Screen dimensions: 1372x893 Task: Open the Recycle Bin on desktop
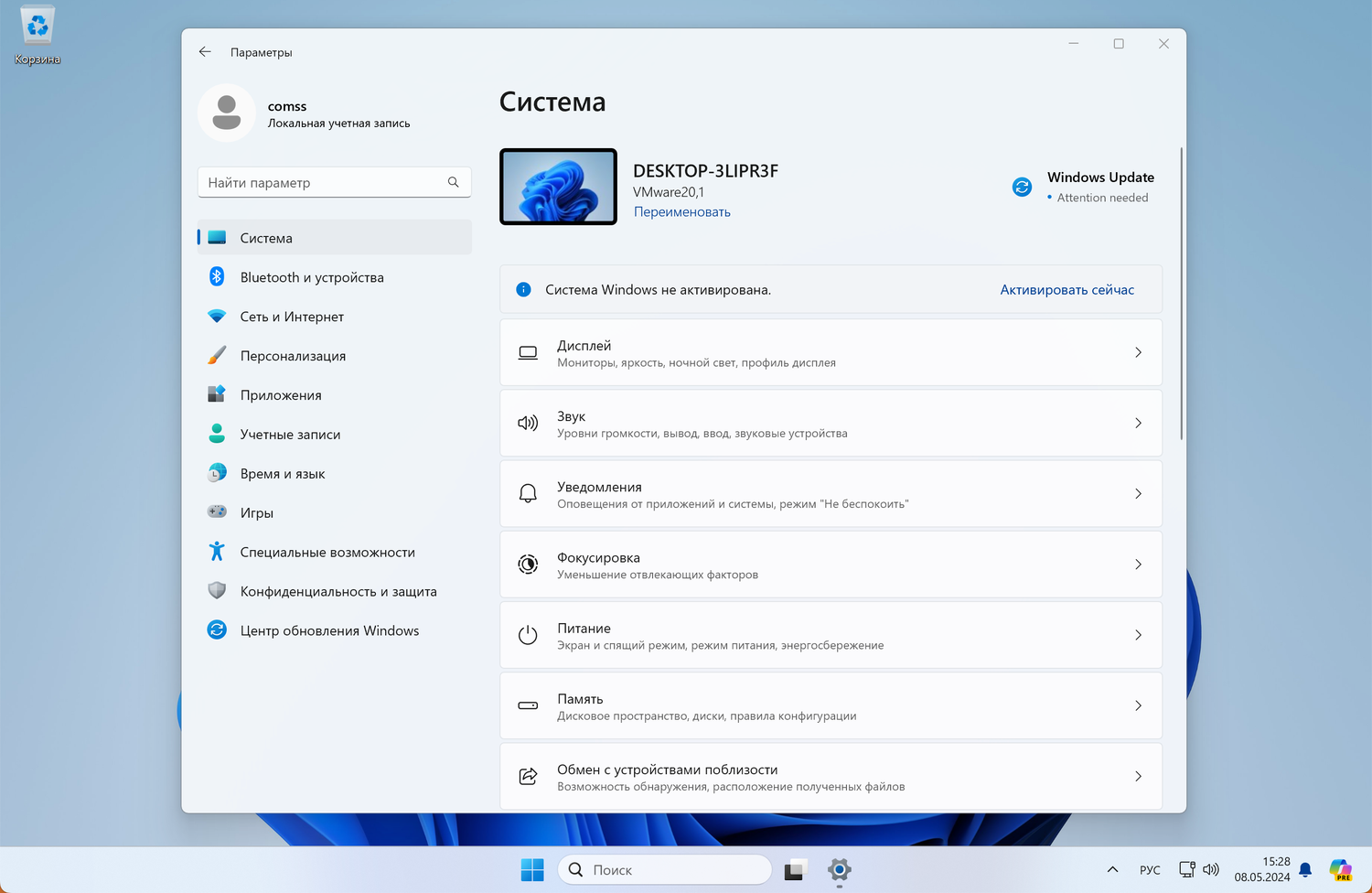(38, 37)
